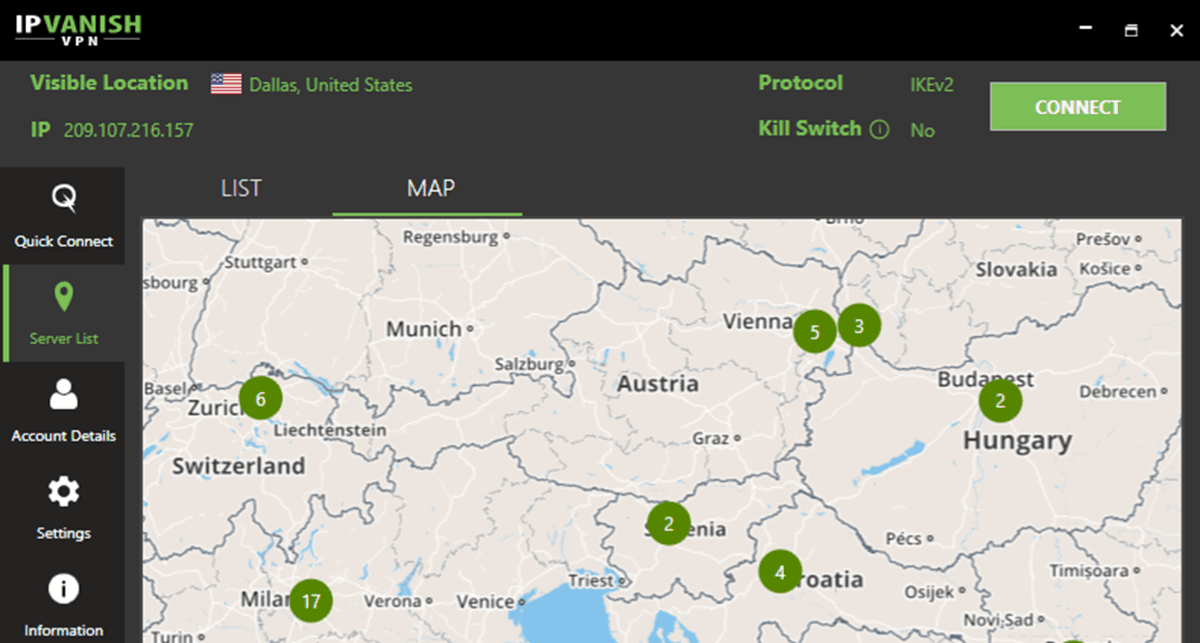This screenshot has height=643, width=1200.
Task: Switch to the MAP tab
Action: point(431,188)
